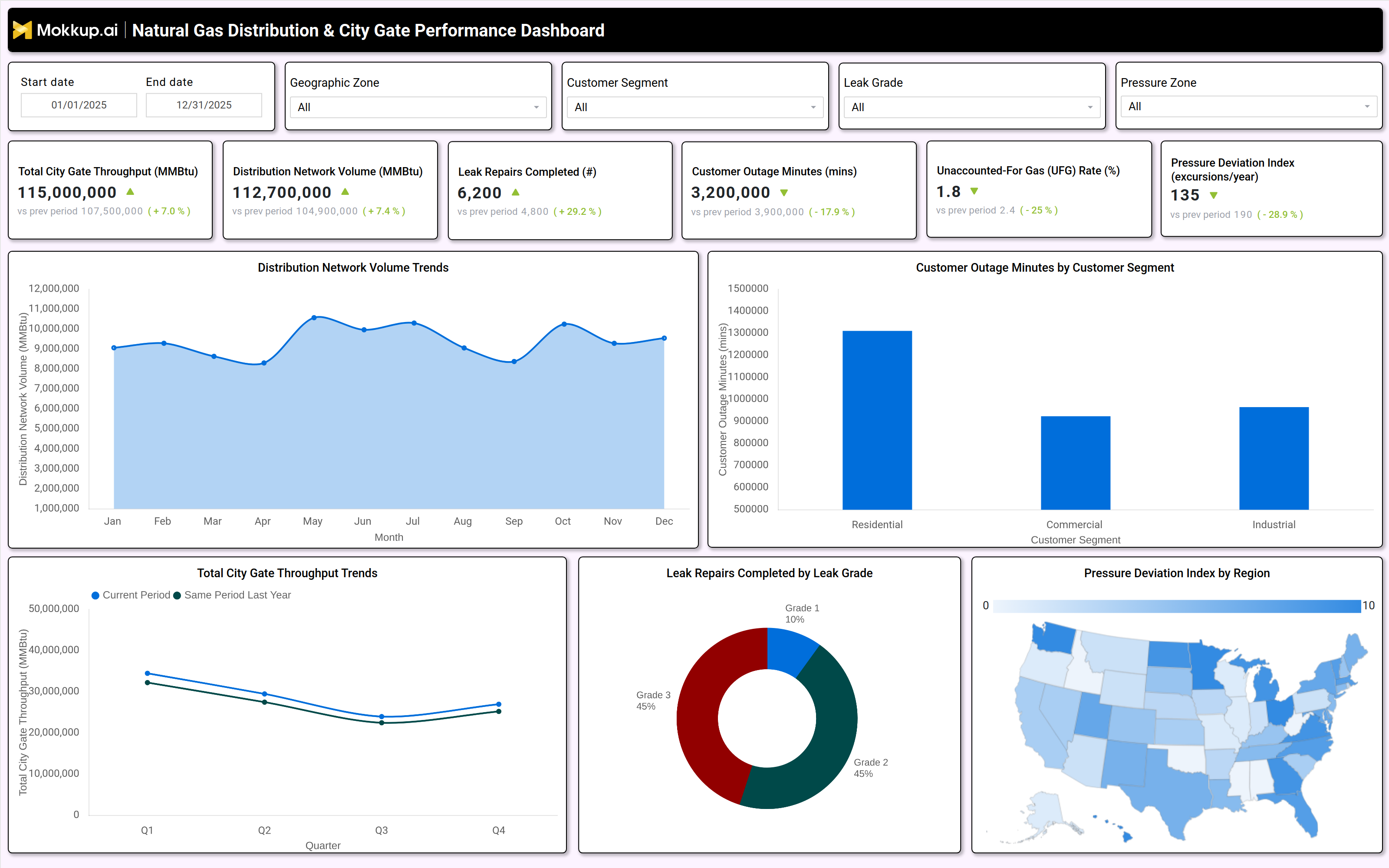Click the 'Total City Gate Throughput Trends' title

(287, 573)
